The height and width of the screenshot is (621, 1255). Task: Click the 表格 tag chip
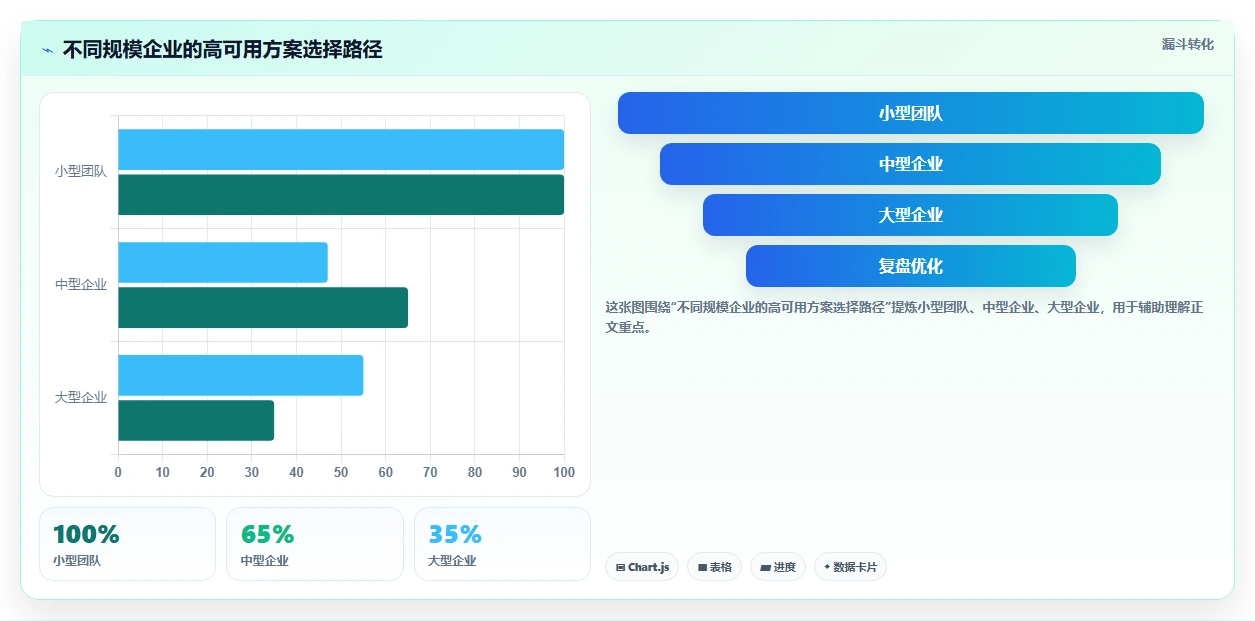click(714, 567)
